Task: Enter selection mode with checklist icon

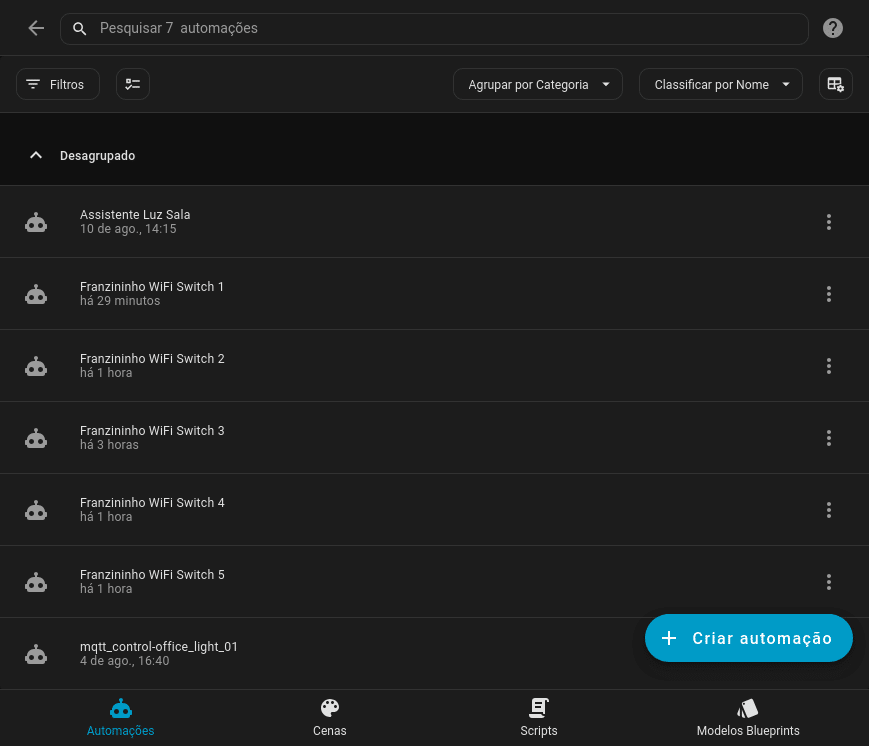Action: coord(133,85)
